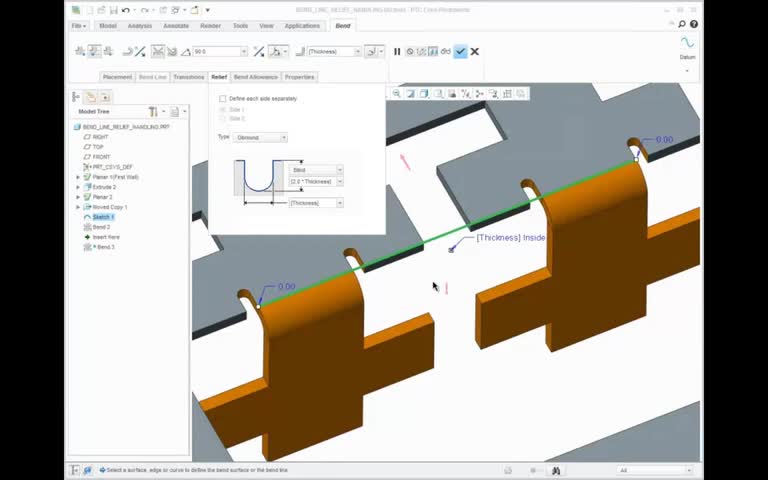Image resolution: width=768 pixels, height=480 pixels.
Task: Click Redo arrow in quick access toolbar
Action: (144, 10)
